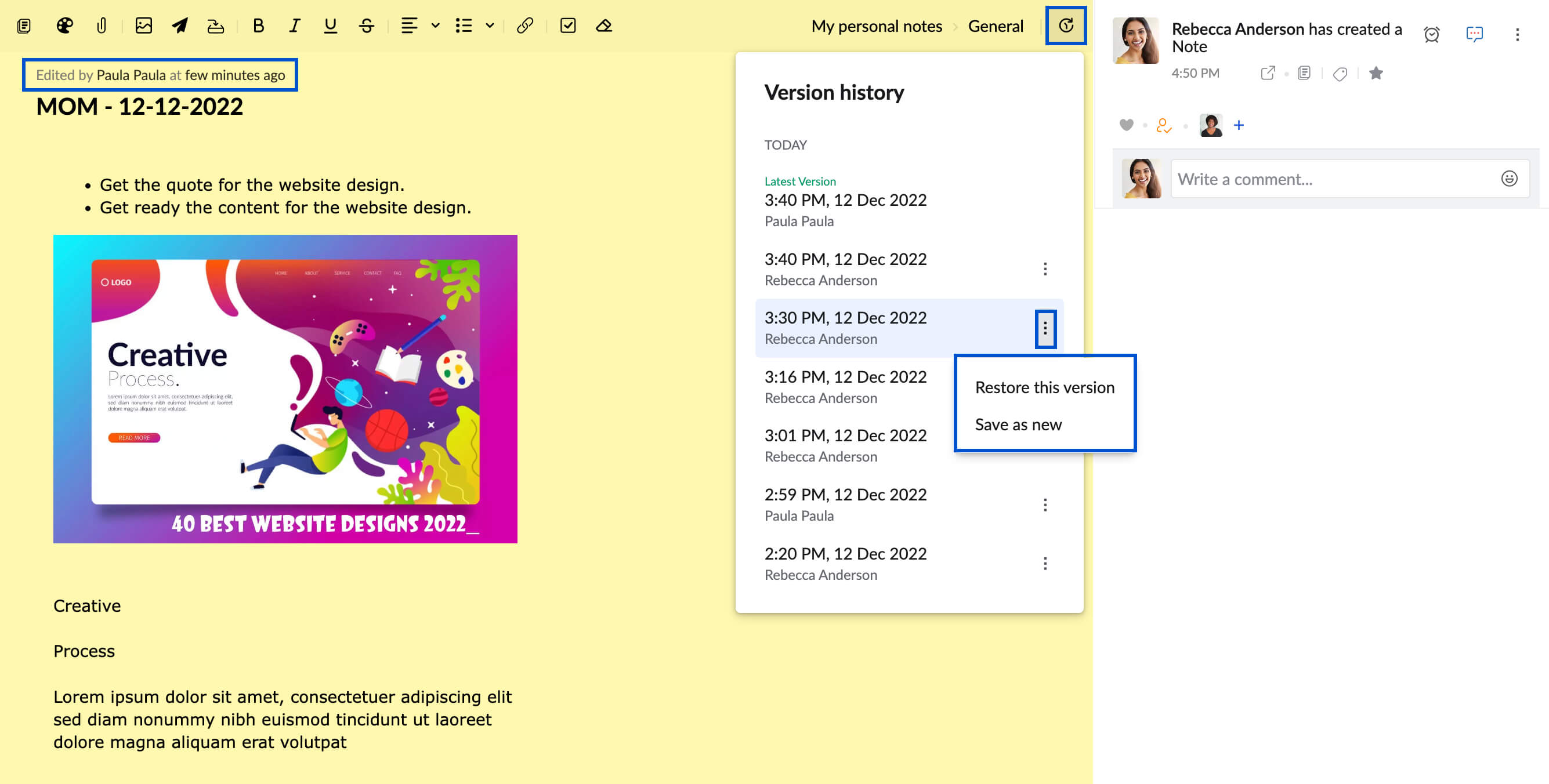Click 'Save as new' for 3:30 PM version
This screenshot has width=1549, height=784.
click(1017, 424)
